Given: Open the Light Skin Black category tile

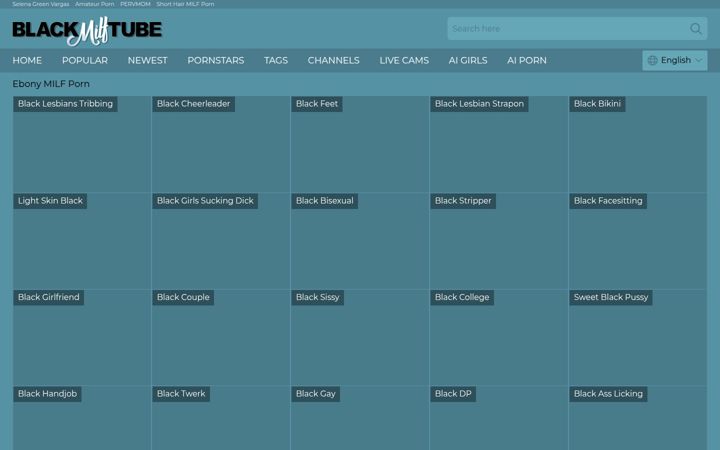Looking at the screenshot, I should [82, 241].
